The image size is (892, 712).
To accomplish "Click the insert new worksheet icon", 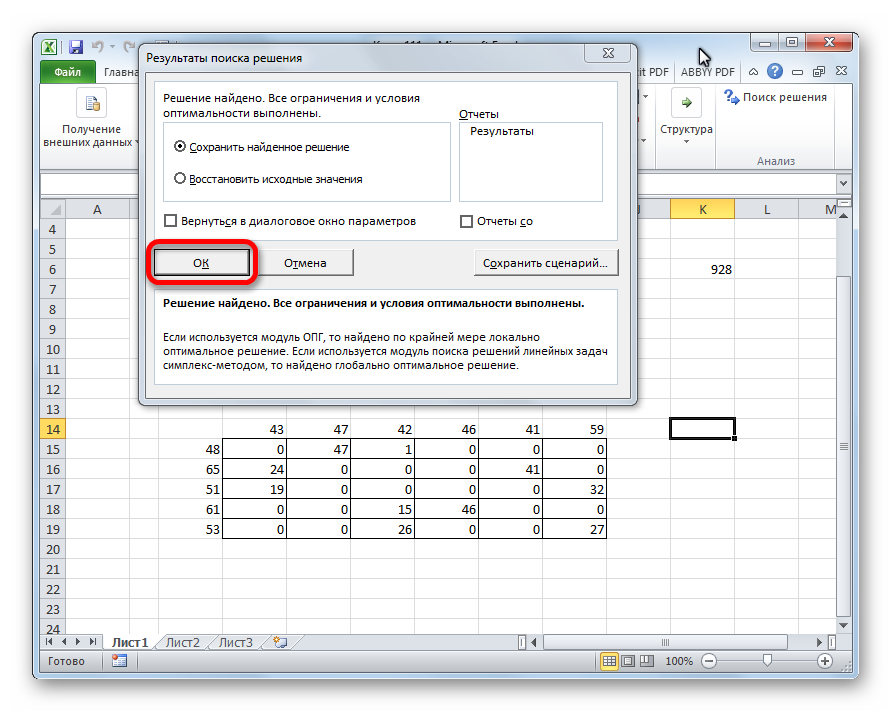I will pos(280,642).
